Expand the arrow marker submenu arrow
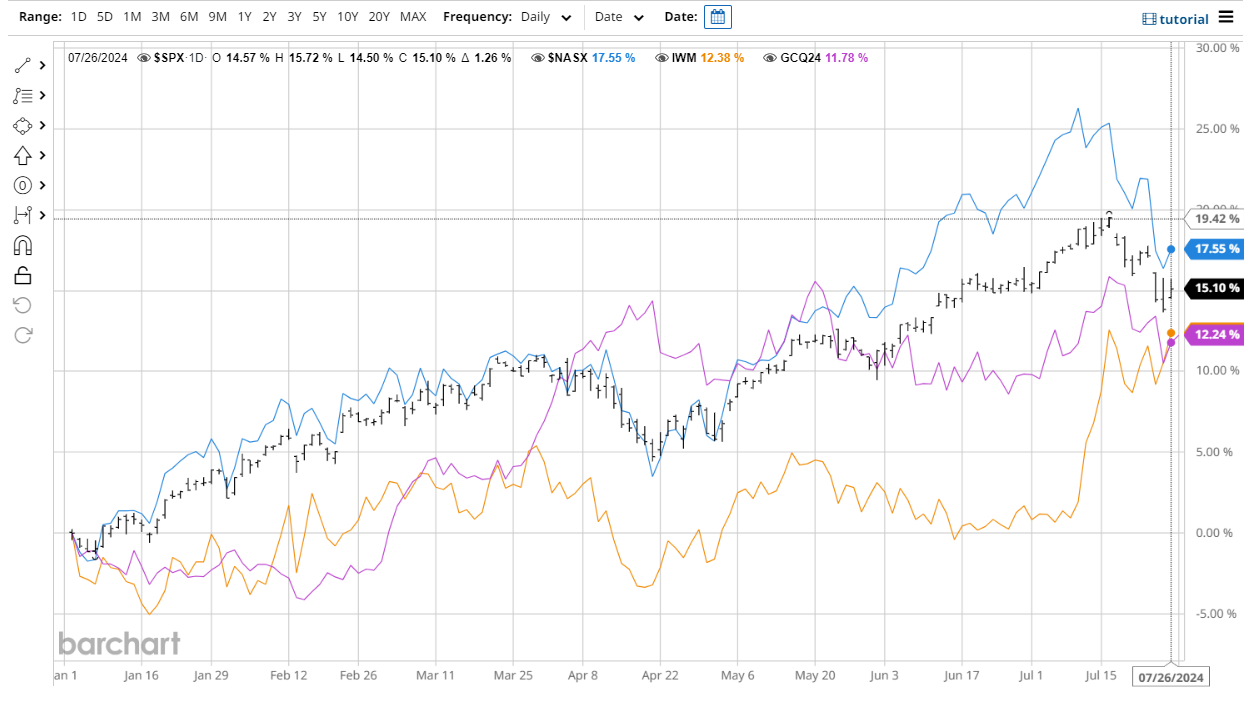This screenshot has width=1254, height=704. tap(42, 155)
